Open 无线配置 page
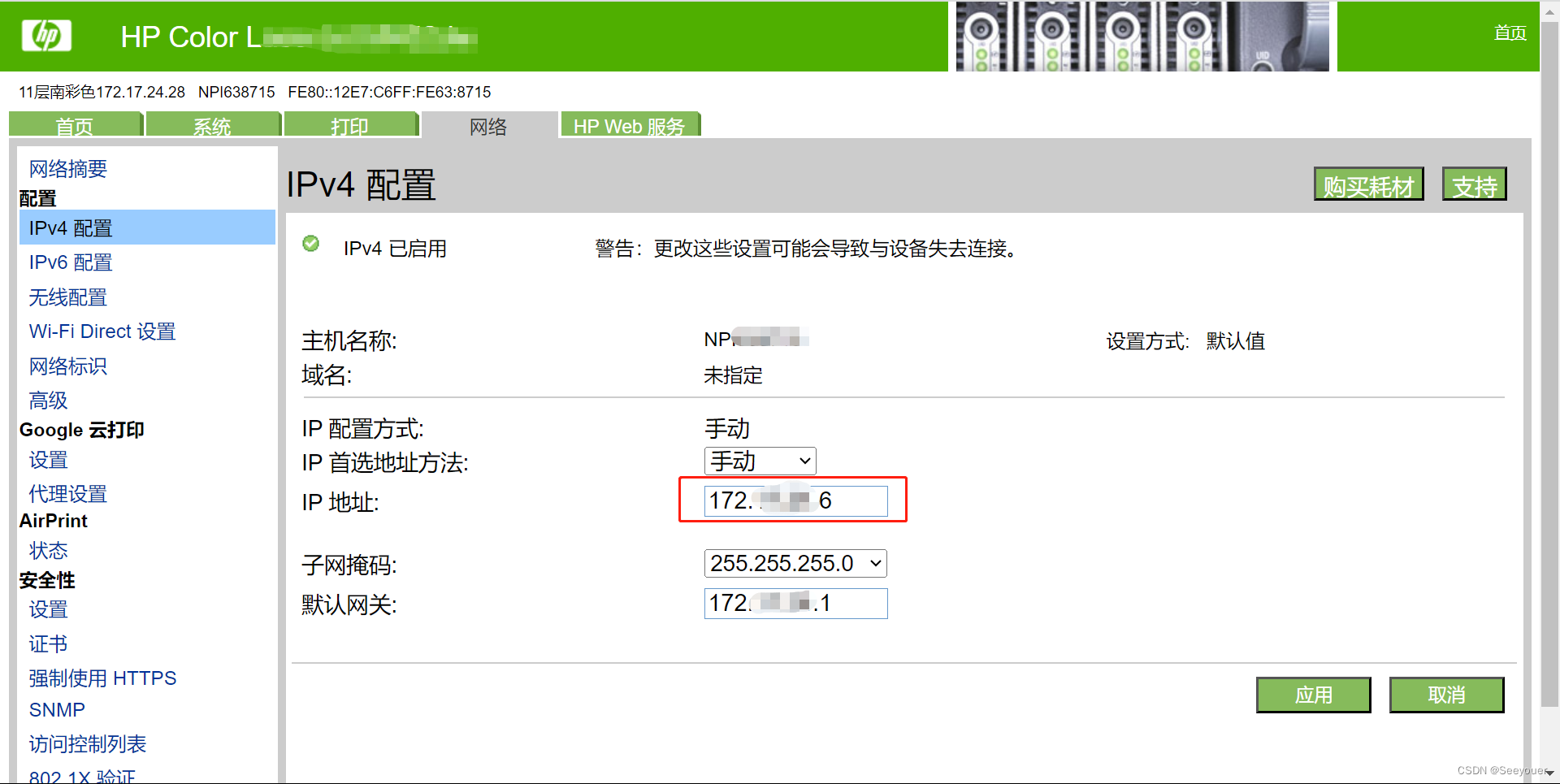 point(68,297)
